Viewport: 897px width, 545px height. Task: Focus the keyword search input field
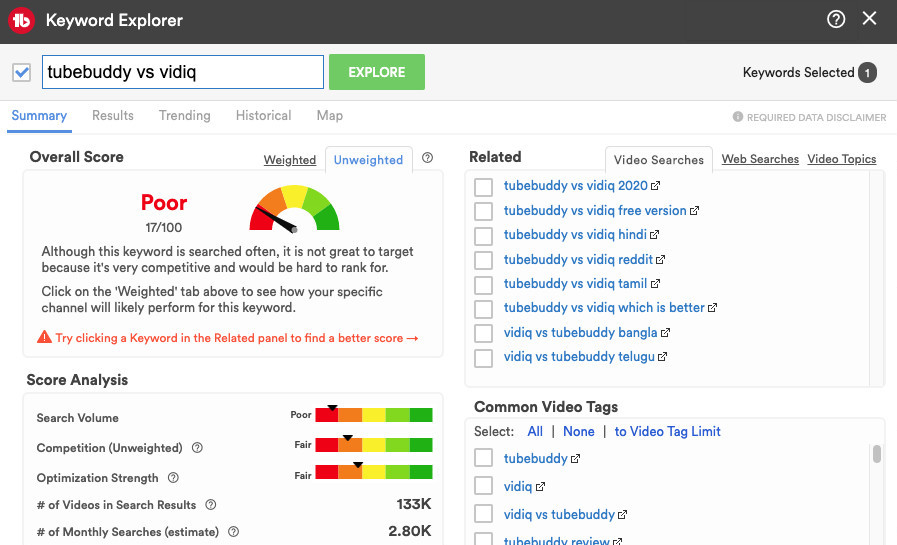pyautogui.click(x=183, y=72)
